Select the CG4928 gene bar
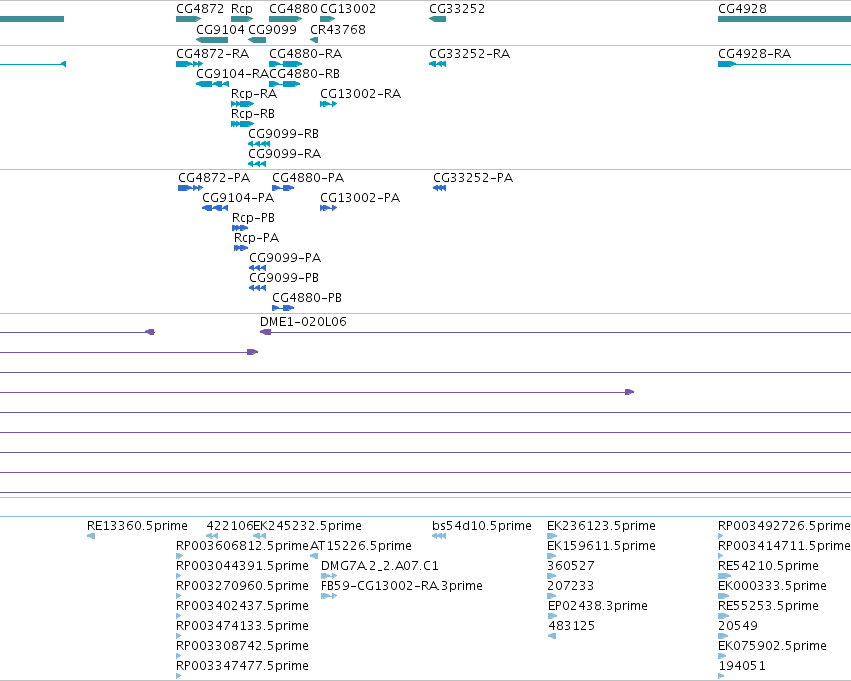Viewport: 851px width, 681px height. [x=784, y=19]
